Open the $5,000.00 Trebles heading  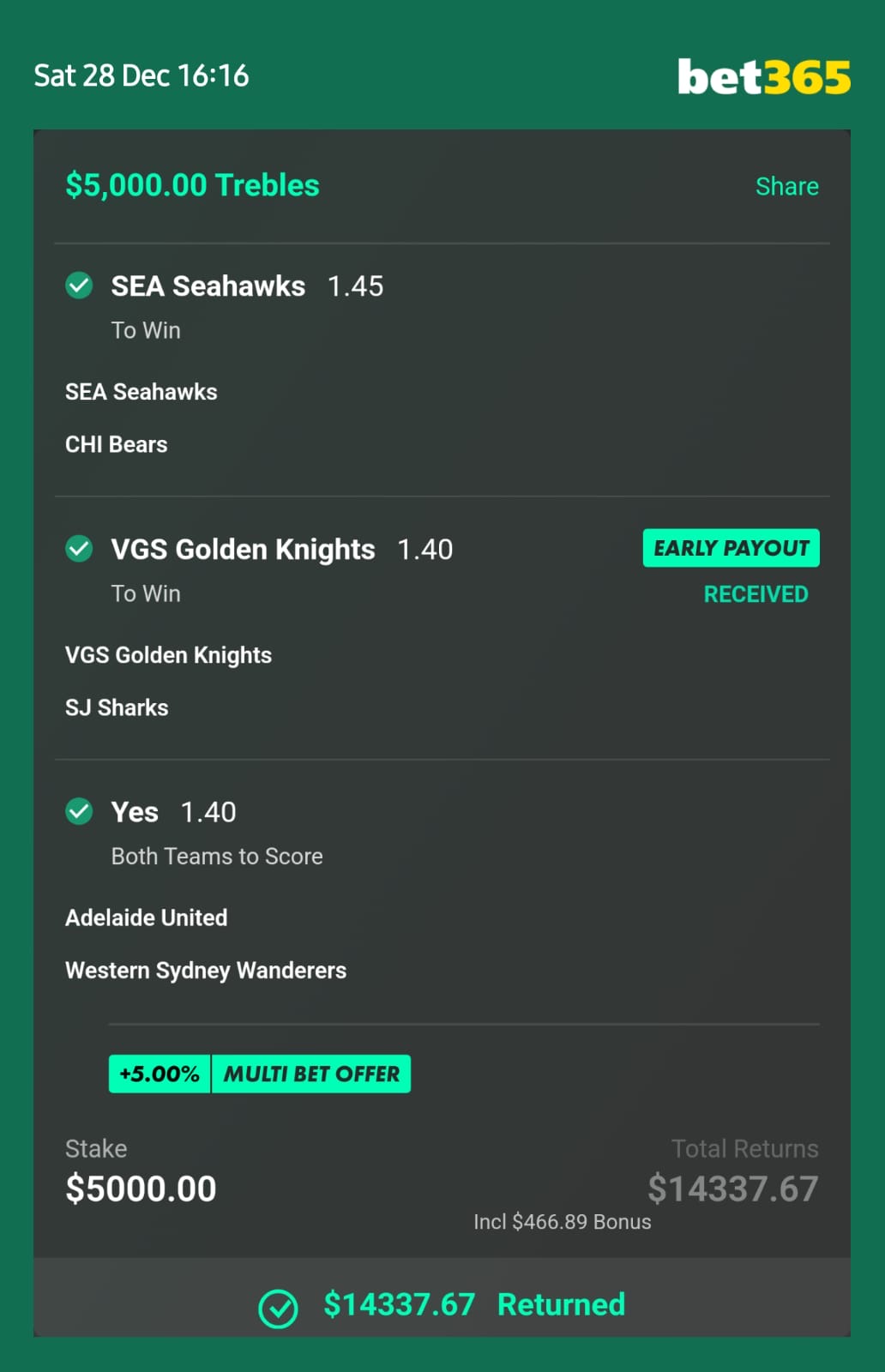coord(192,185)
